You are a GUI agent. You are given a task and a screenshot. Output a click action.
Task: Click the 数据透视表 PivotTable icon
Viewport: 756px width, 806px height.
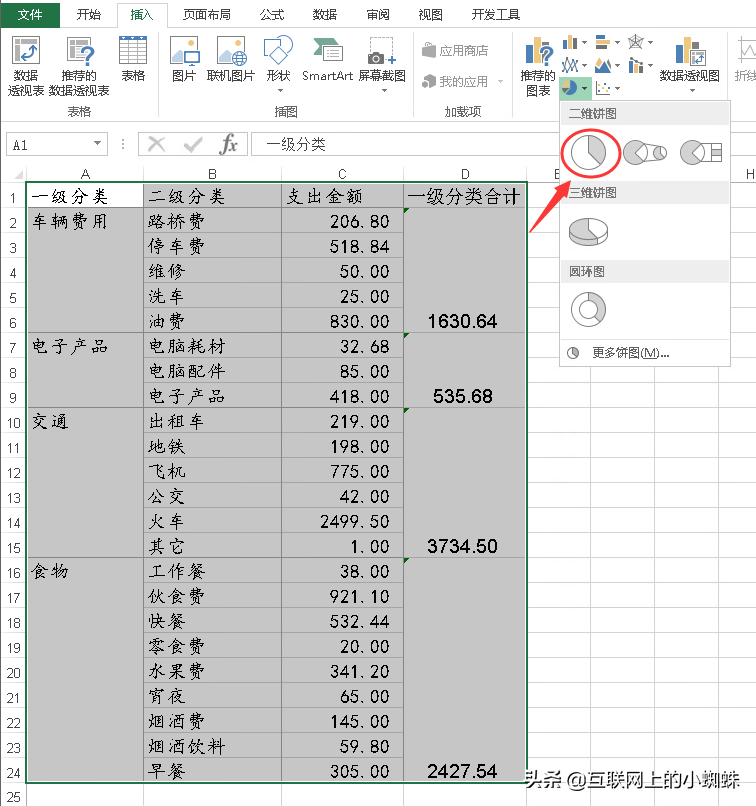click(x=26, y=64)
